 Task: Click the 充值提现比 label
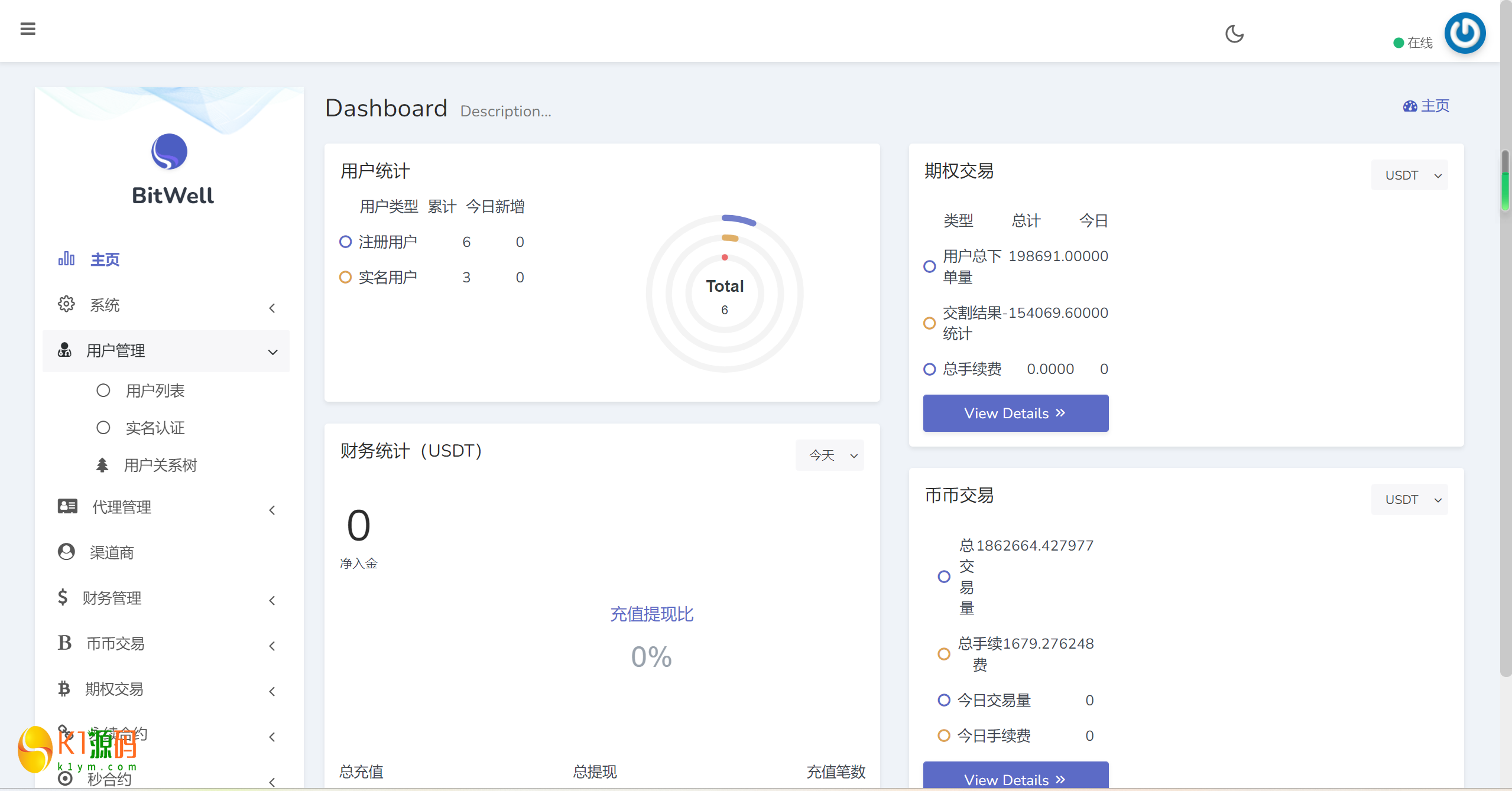[651, 614]
